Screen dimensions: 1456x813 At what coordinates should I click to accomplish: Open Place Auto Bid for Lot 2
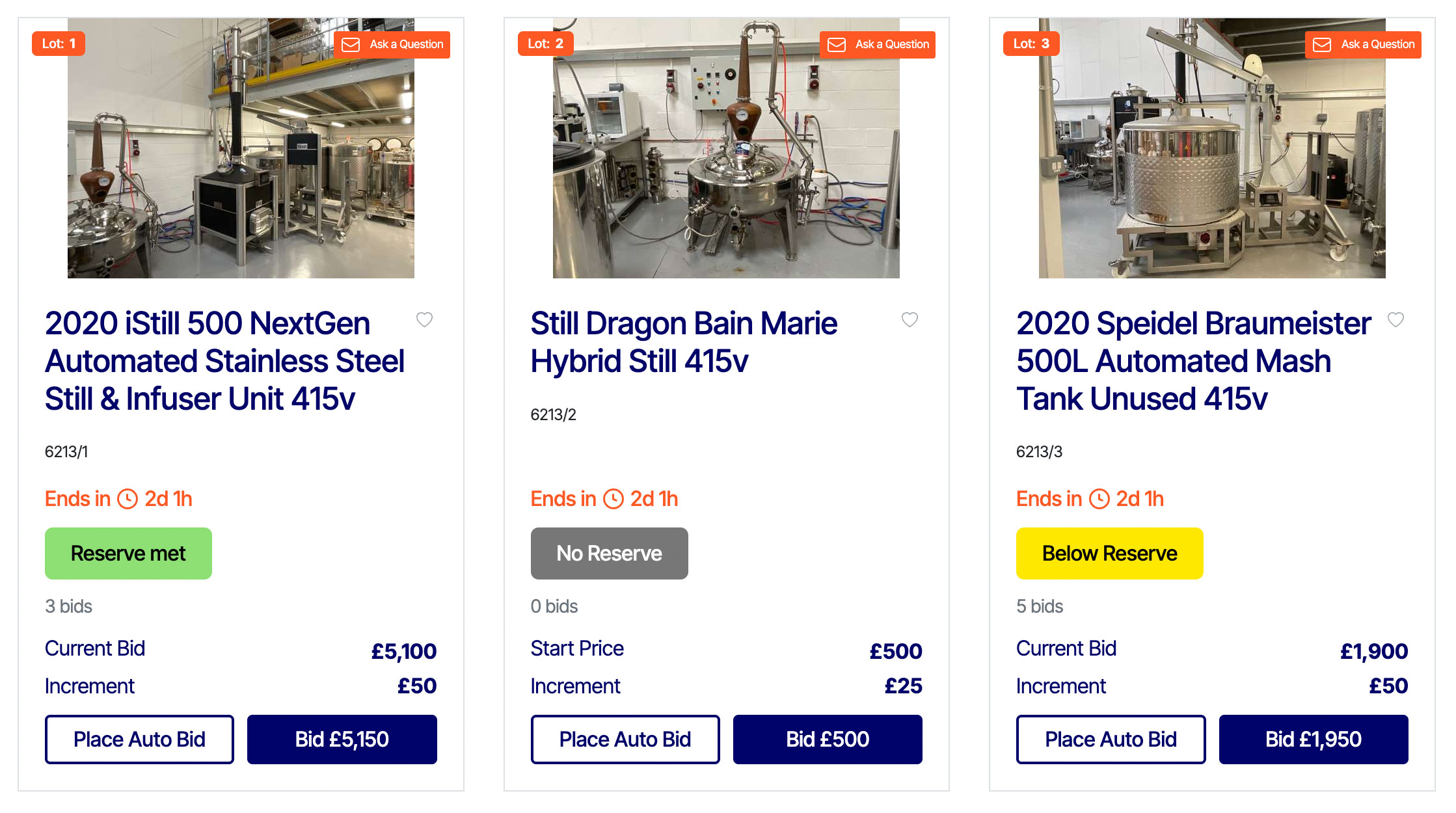(x=625, y=740)
